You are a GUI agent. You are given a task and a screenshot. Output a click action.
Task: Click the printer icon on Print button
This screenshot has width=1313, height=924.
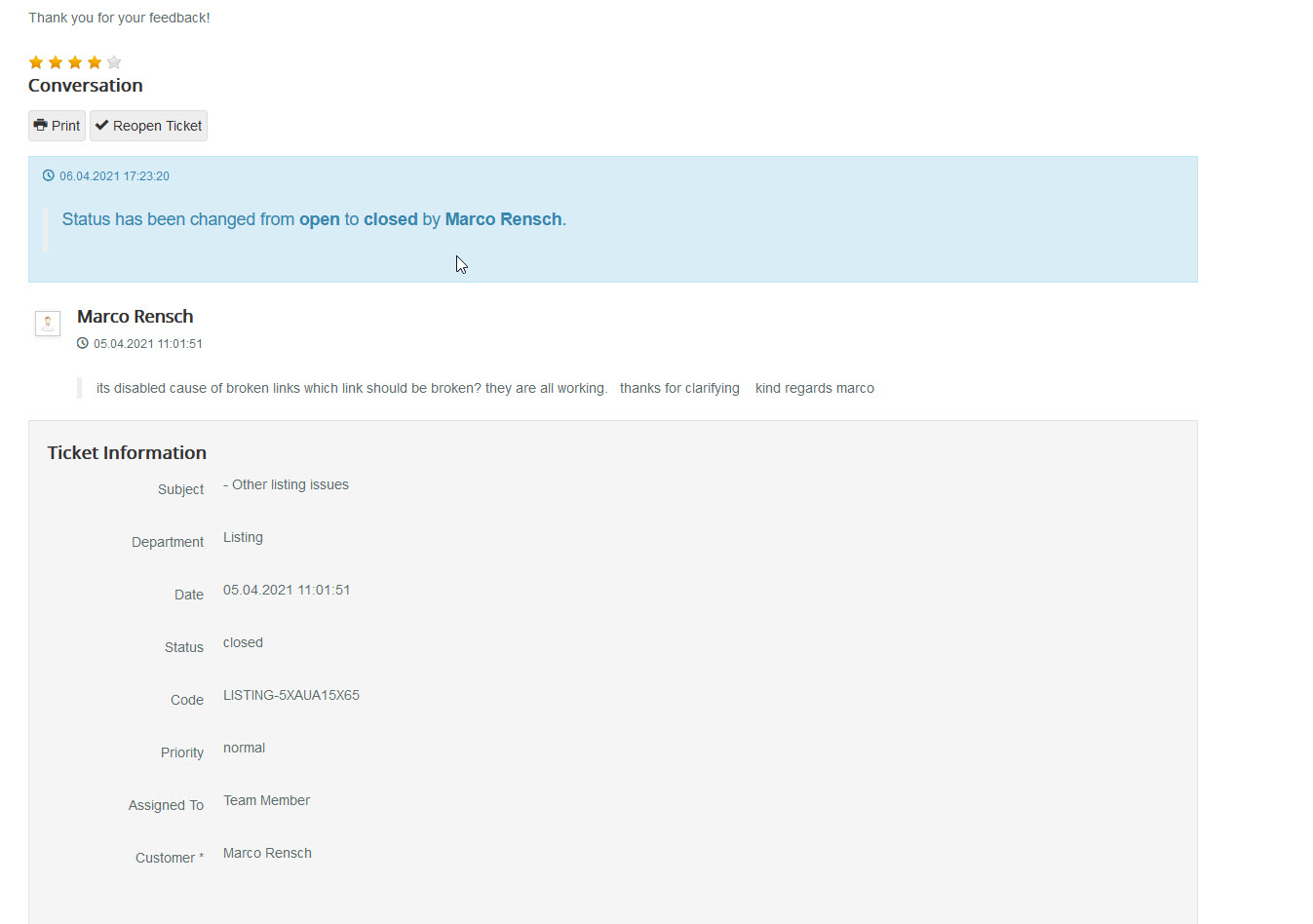coord(39,125)
